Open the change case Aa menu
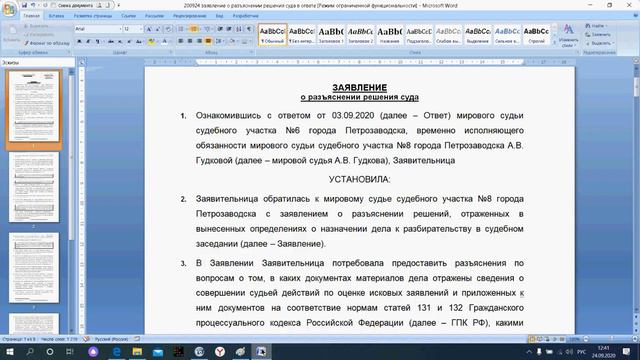 coord(140,41)
